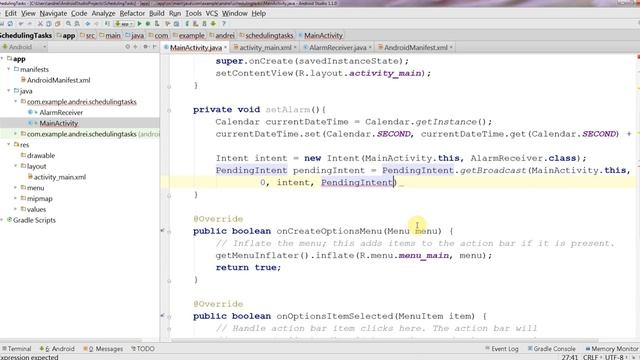Screen dimensions: 640x360
Task: Open the Edit menu
Action: click(x=11, y=13)
